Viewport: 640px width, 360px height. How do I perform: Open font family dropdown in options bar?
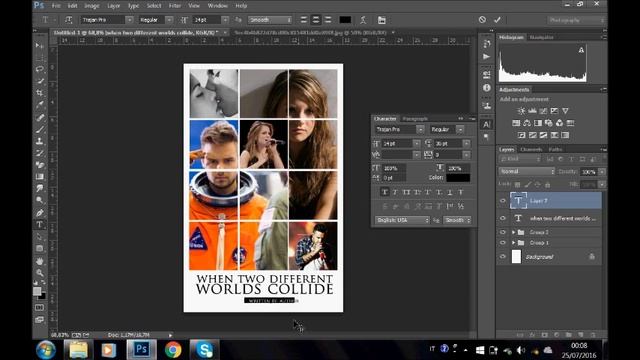129,20
